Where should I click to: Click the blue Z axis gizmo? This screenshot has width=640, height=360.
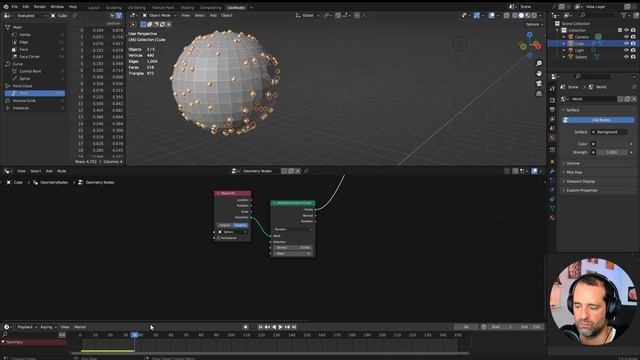click(529, 35)
